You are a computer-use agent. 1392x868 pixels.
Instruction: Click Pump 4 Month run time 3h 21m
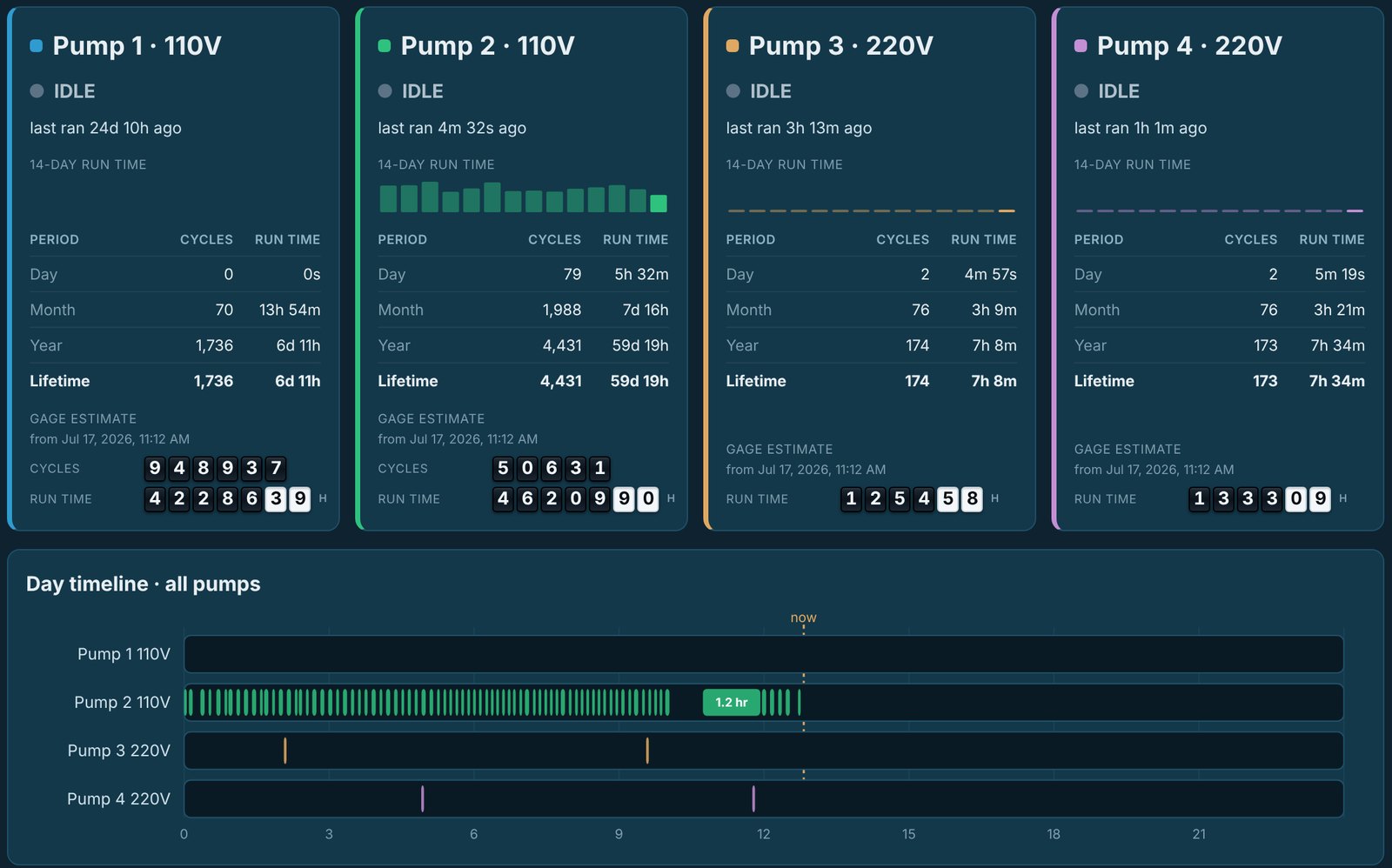(1339, 310)
